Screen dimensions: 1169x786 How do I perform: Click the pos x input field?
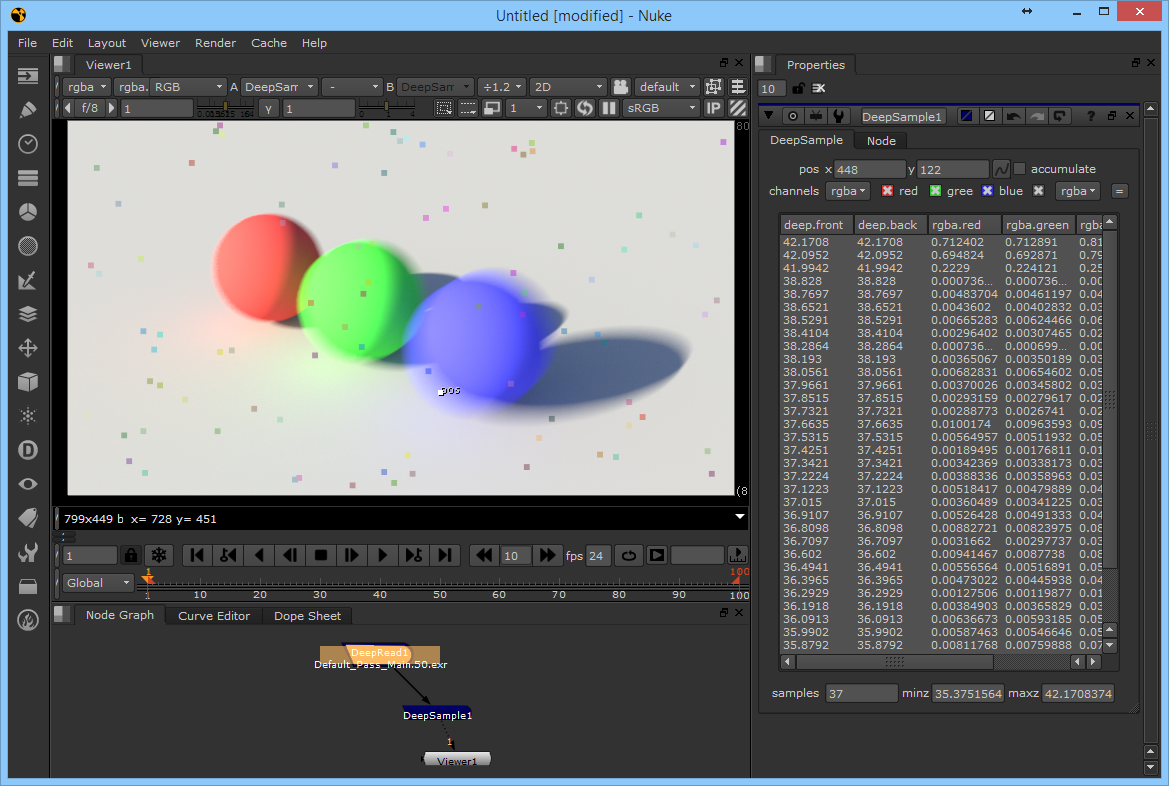[869, 169]
